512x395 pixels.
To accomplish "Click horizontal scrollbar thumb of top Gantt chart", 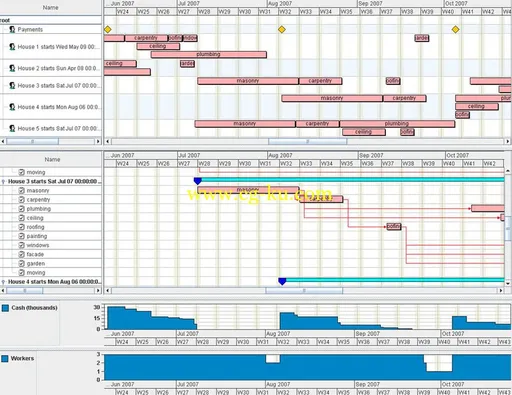I will coord(307,141).
